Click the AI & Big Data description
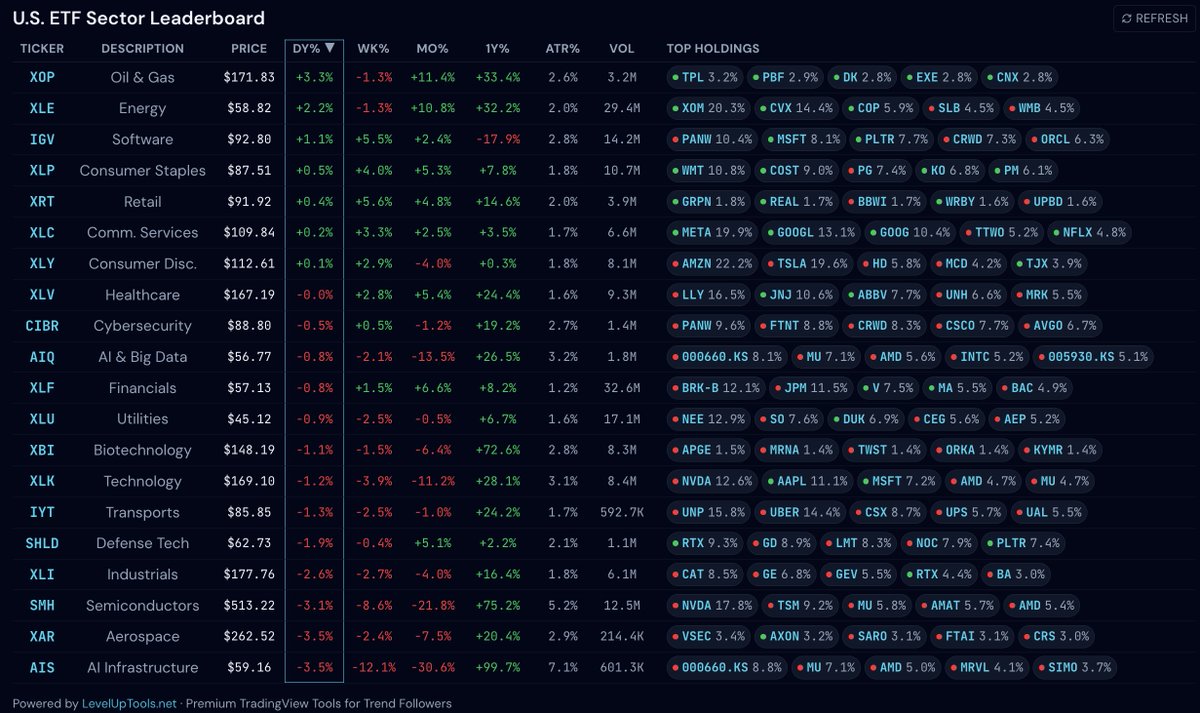The image size is (1200, 713). click(142, 357)
